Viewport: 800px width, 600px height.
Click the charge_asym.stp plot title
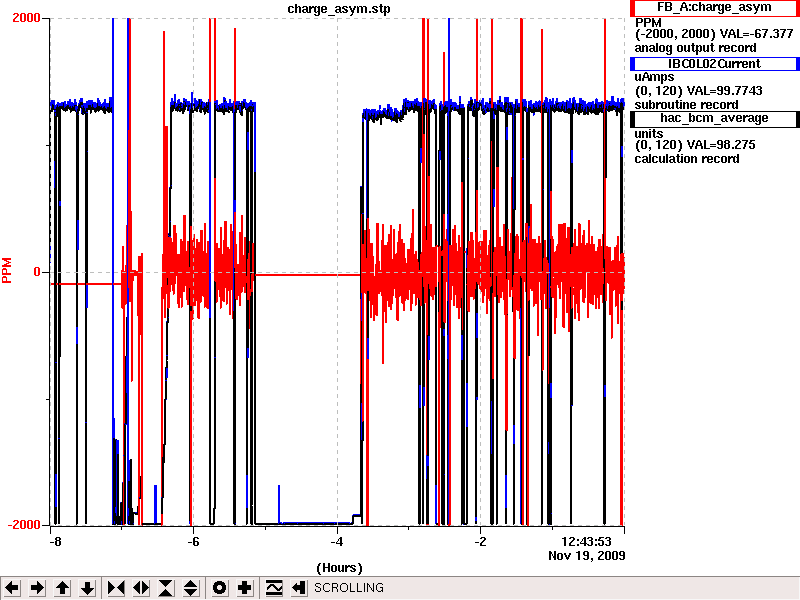pyautogui.click(x=339, y=9)
